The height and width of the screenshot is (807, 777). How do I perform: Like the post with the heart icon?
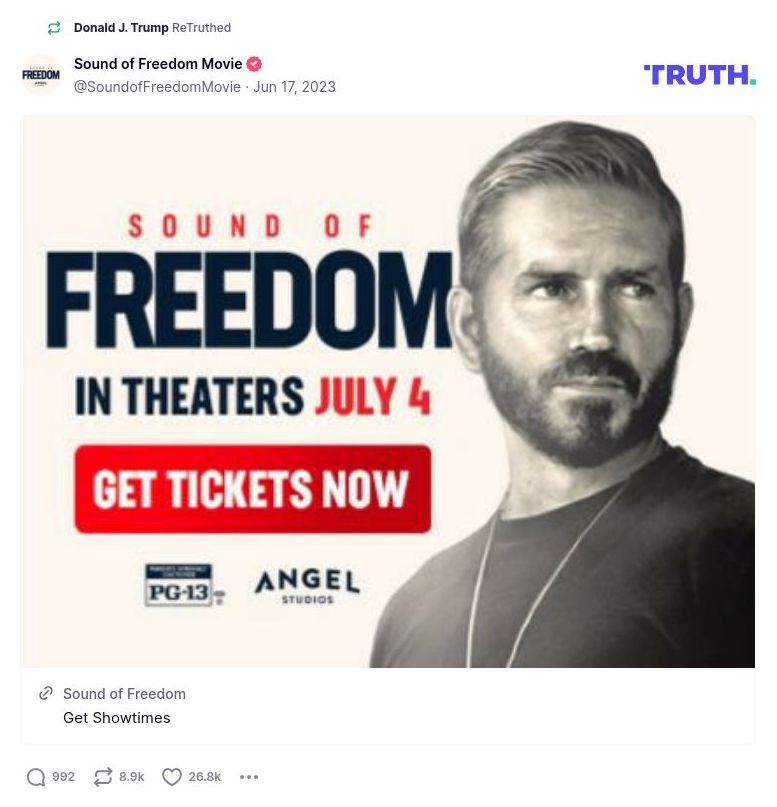point(172,777)
